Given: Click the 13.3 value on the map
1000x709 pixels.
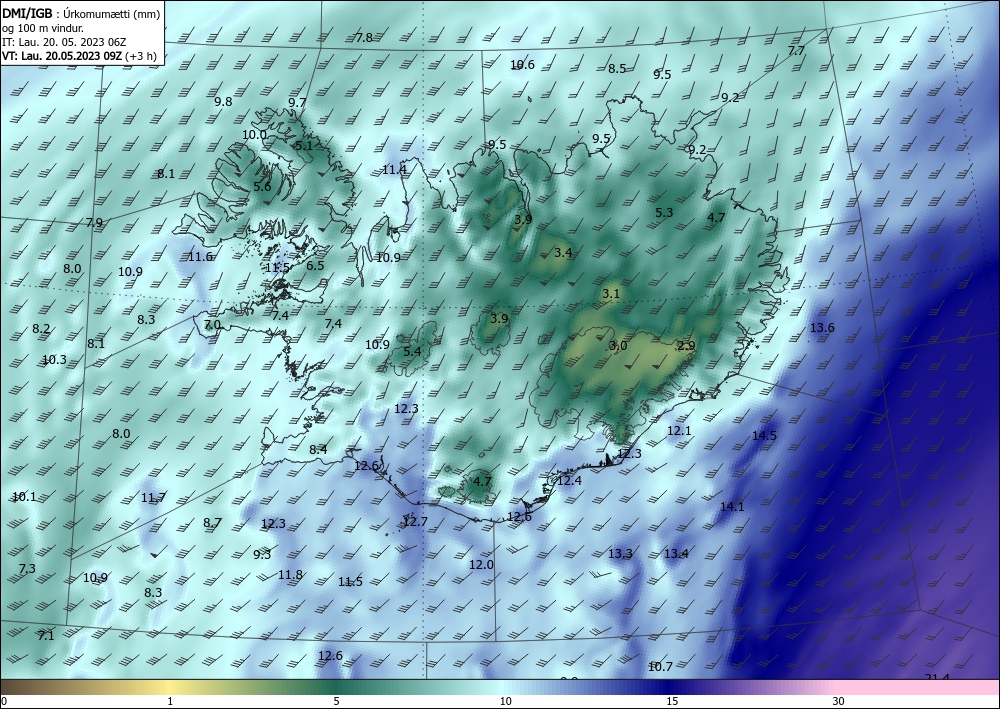Looking at the screenshot, I should click(620, 553).
